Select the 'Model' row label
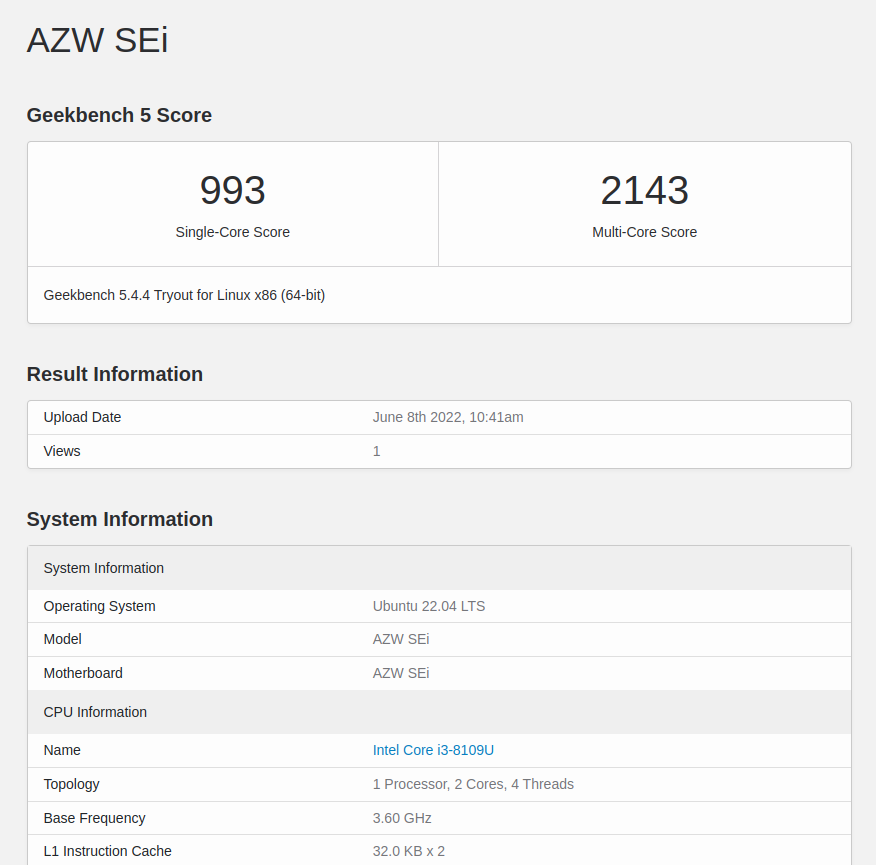 tap(63, 639)
